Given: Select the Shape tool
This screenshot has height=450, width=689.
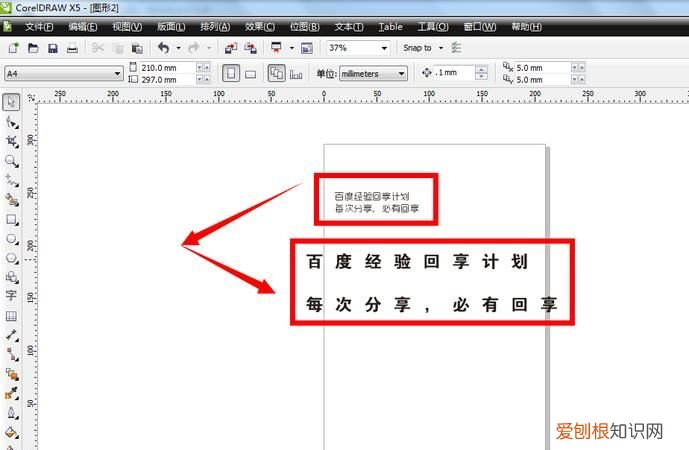Looking at the screenshot, I should click(x=11, y=122).
